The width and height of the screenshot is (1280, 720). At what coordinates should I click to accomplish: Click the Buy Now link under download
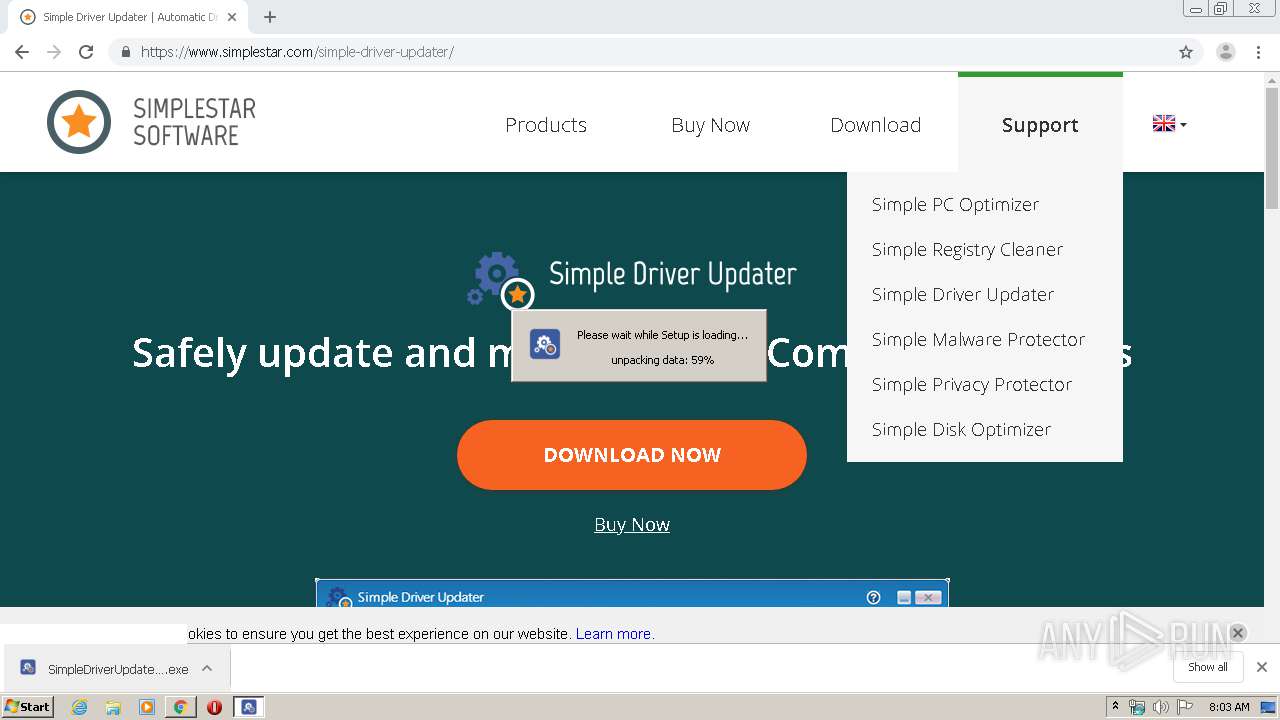pyautogui.click(x=632, y=524)
